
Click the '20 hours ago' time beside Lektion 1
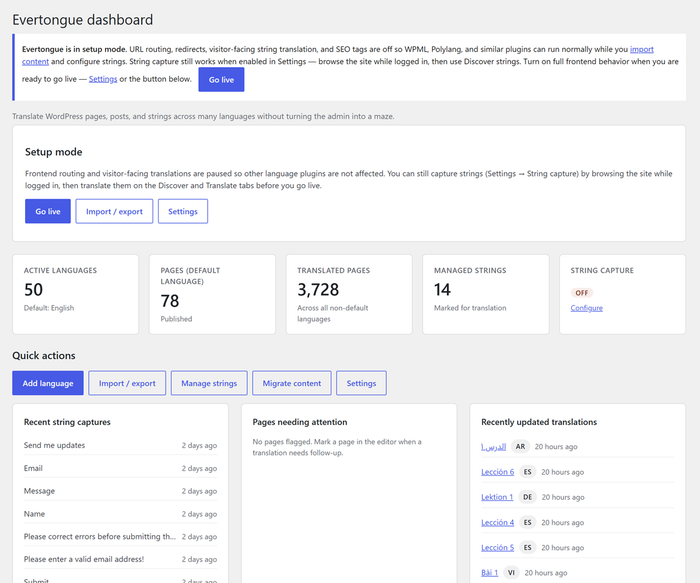(563, 497)
